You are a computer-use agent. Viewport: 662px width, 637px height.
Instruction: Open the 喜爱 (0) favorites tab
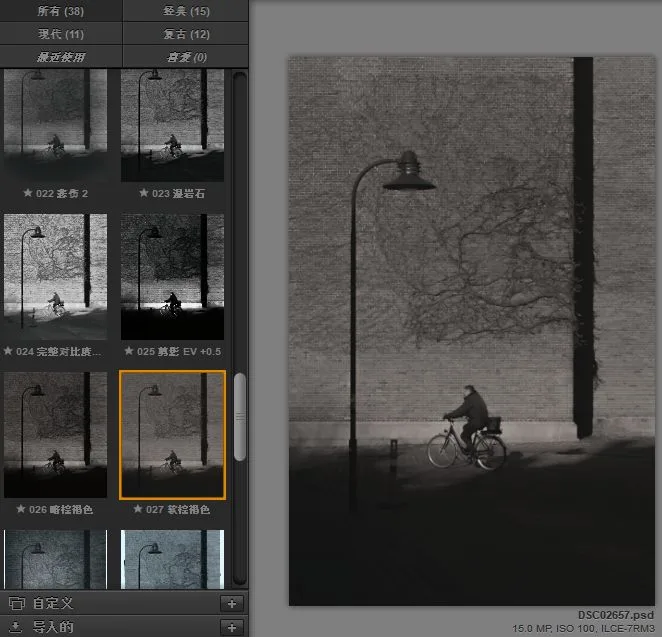click(186, 57)
